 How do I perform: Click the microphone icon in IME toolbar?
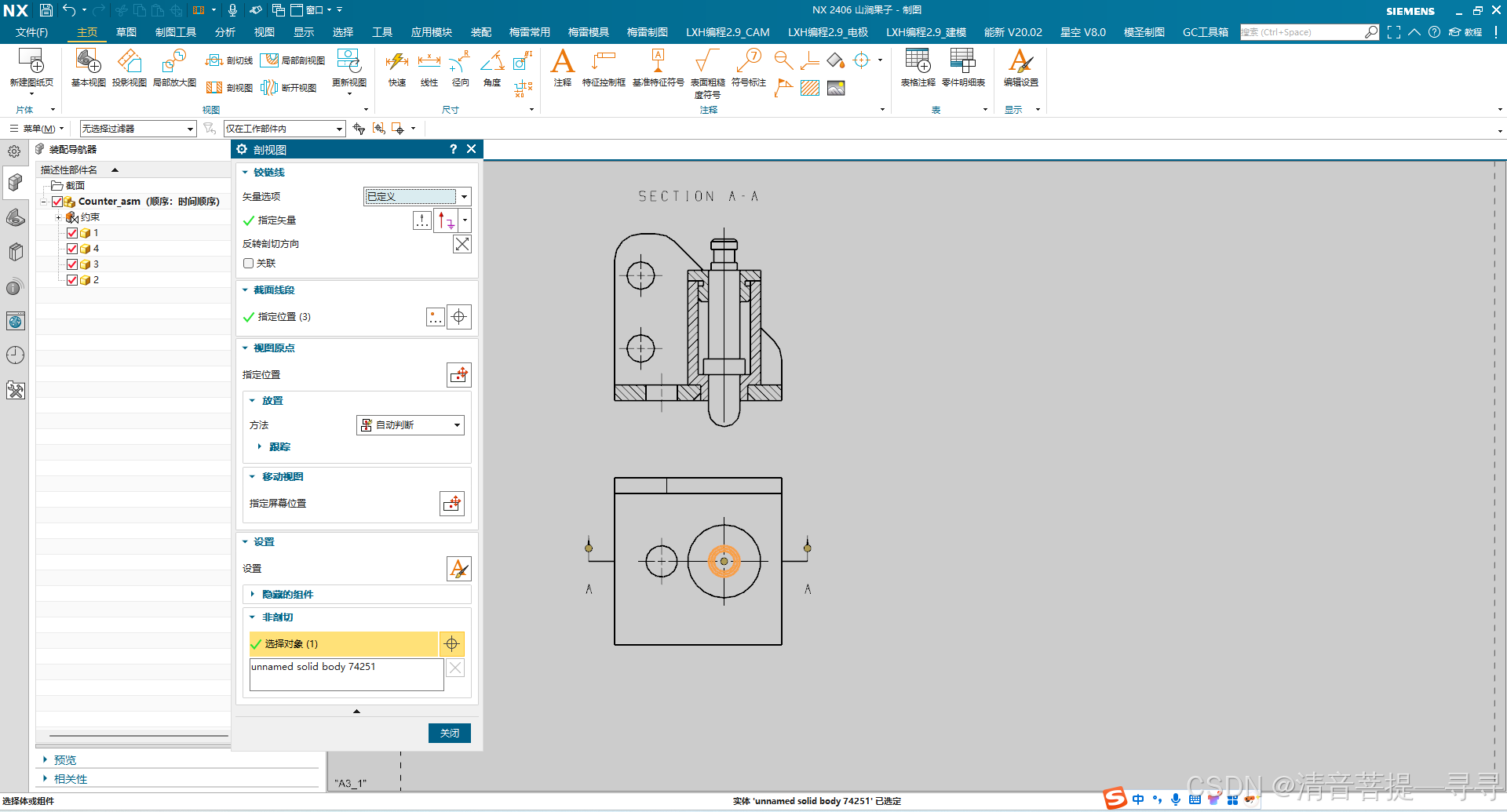pyautogui.click(x=1176, y=799)
